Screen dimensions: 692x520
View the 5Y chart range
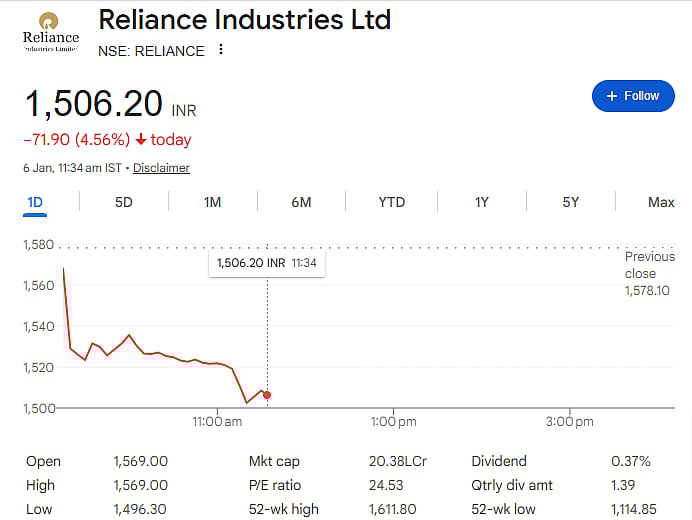pos(570,202)
